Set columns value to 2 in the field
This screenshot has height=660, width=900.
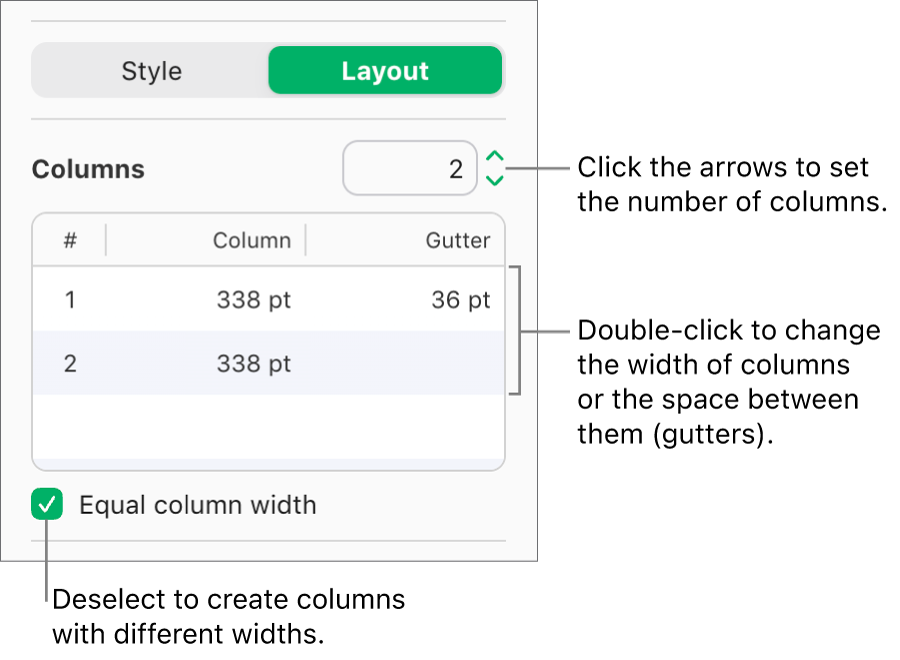point(410,168)
